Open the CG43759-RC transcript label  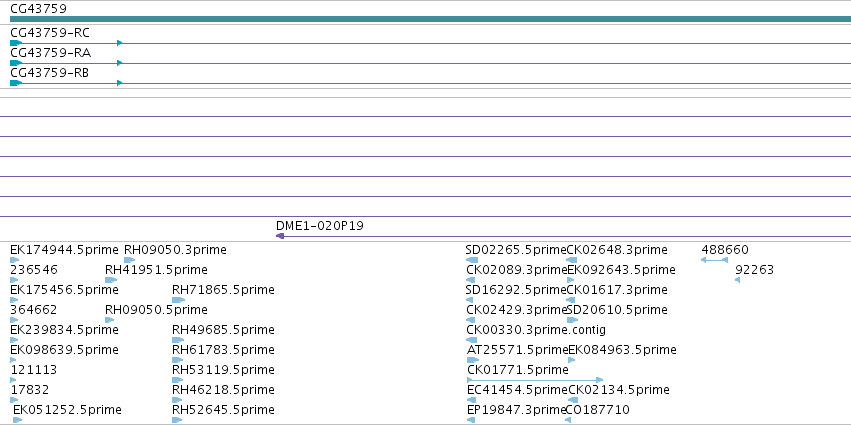(50, 33)
